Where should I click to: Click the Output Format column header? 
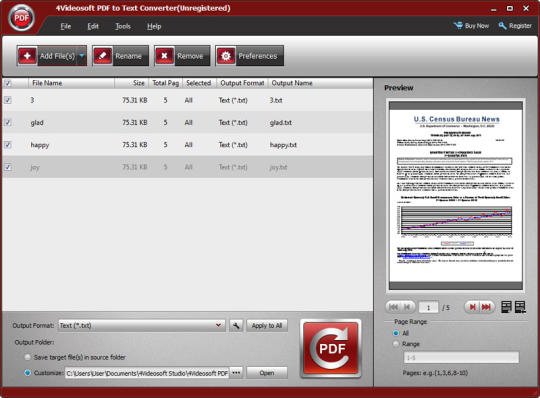(242, 83)
